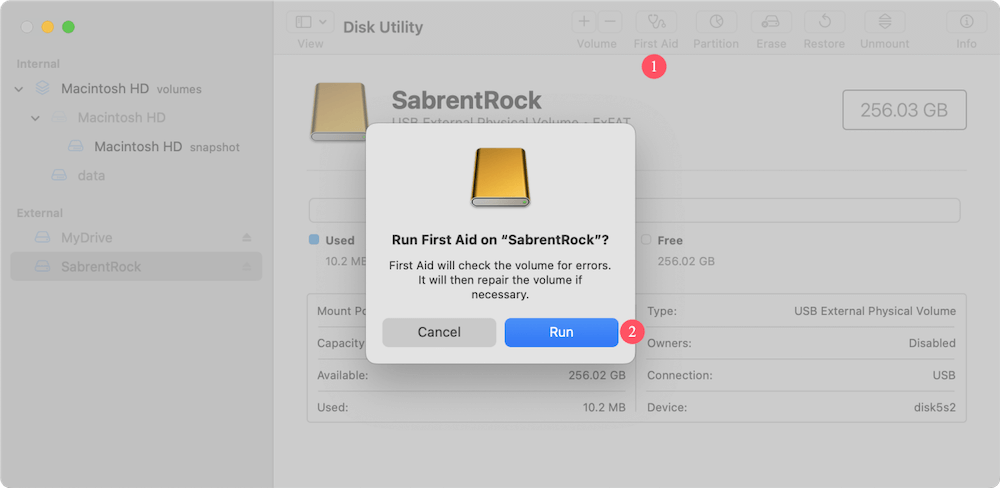Eject the MyDrive external disk

(x=247, y=237)
